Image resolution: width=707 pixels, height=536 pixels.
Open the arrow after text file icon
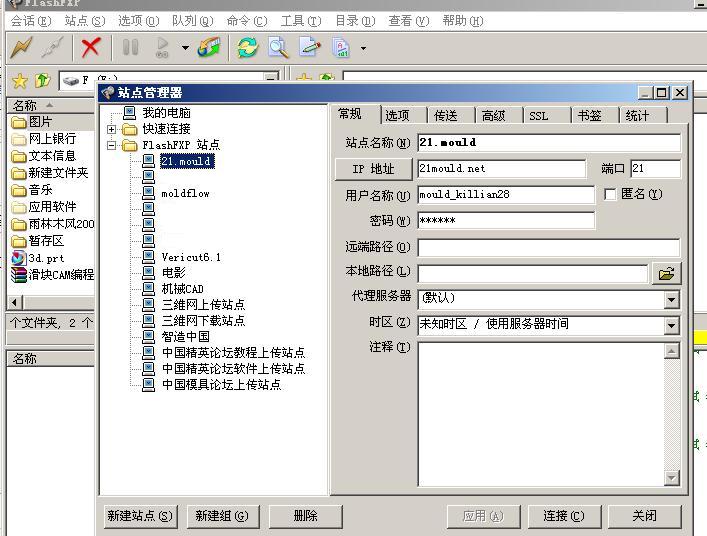click(x=363, y=48)
